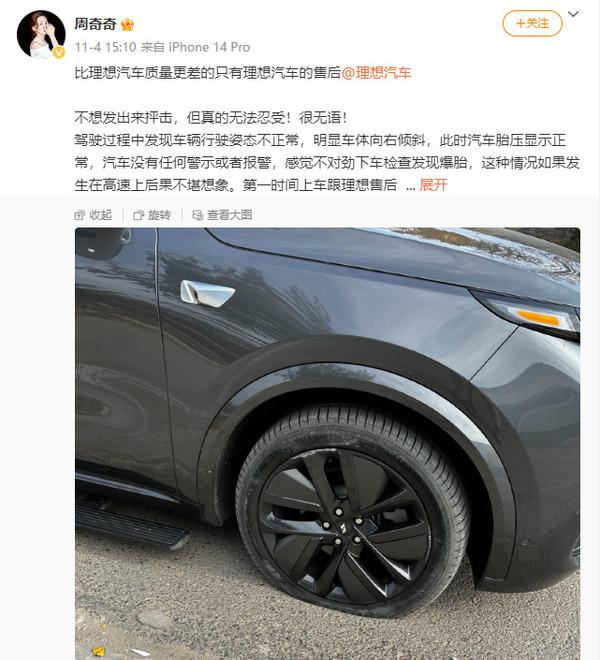Click the first line of post text
This screenshot has width=600, height=660.
pyautogui.click(x=243, y=73)
